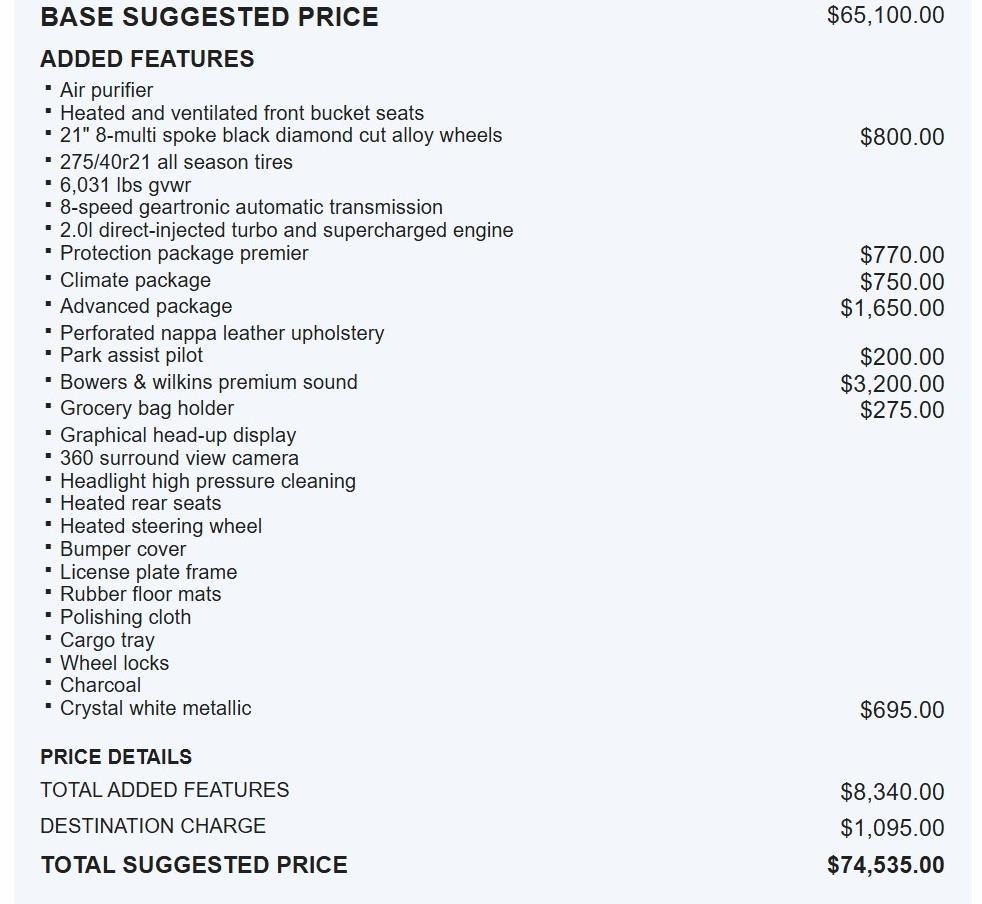This screenshot has width=982, height=904.
Task: Click the $3,200.00 premium sound price
Action: [x=891, y=384]
